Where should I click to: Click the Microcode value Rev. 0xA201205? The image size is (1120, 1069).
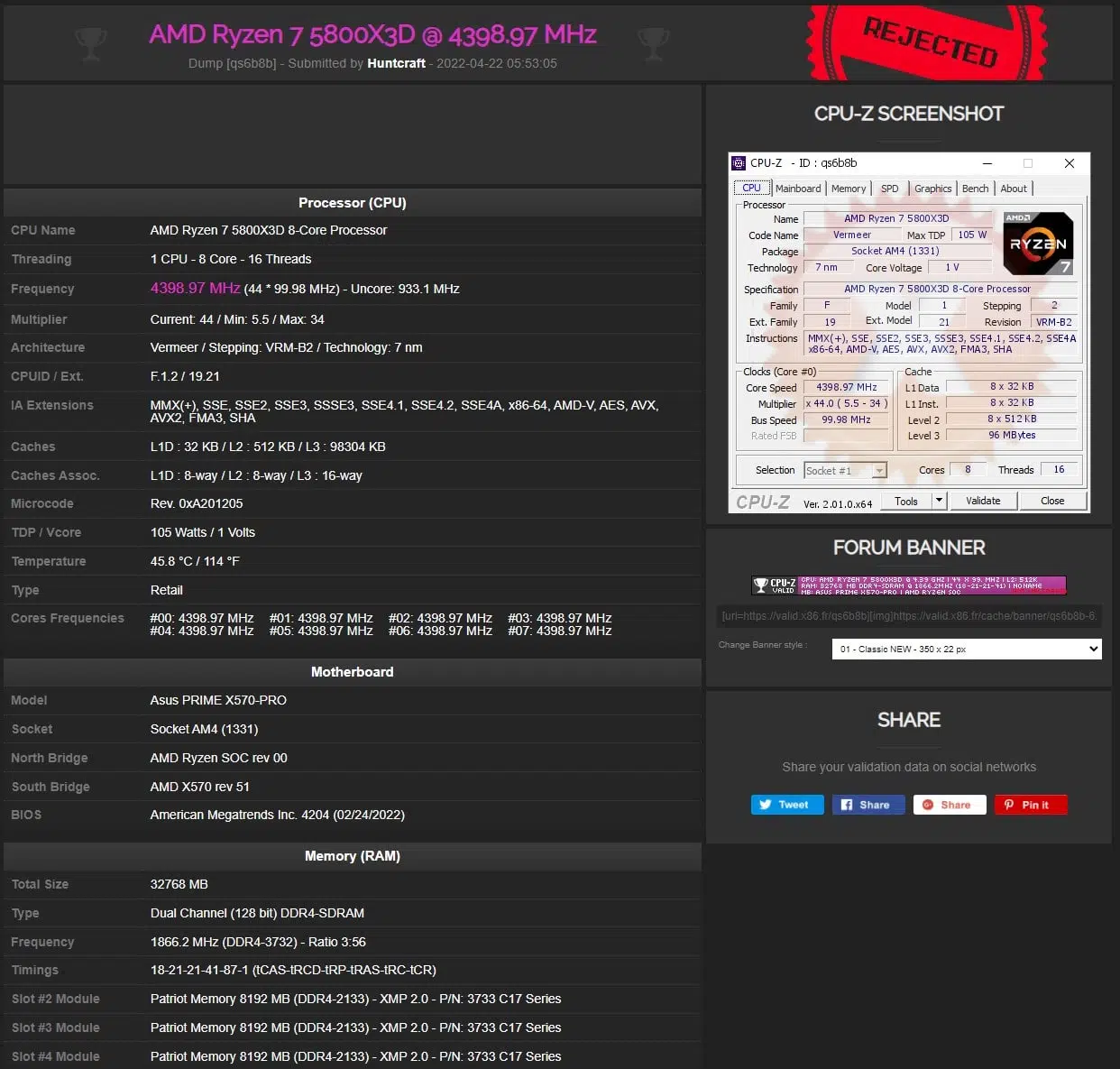pos(197,503)
